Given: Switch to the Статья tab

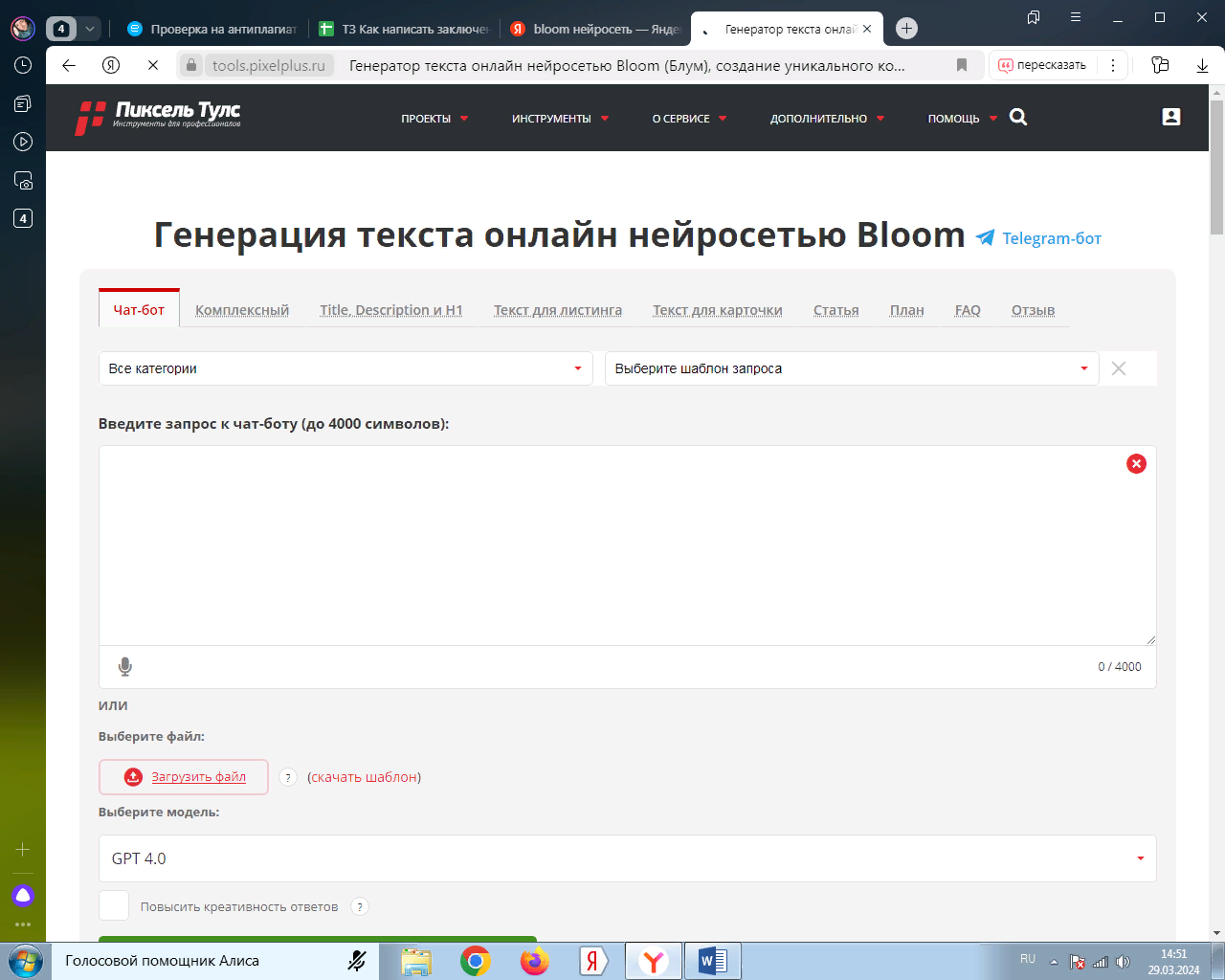Looking at the screenshot, I should tap(836, 310).
